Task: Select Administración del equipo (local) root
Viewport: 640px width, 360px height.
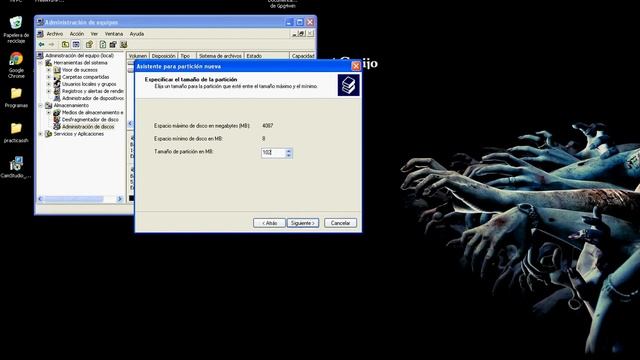Action: (x=79, y=56)
